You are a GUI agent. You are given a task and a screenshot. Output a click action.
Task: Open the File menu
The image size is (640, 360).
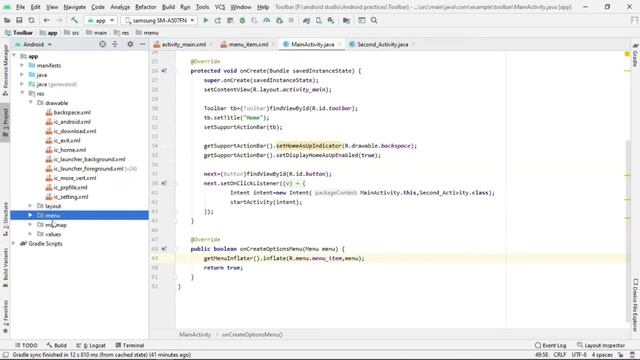[x=20, y=7]
